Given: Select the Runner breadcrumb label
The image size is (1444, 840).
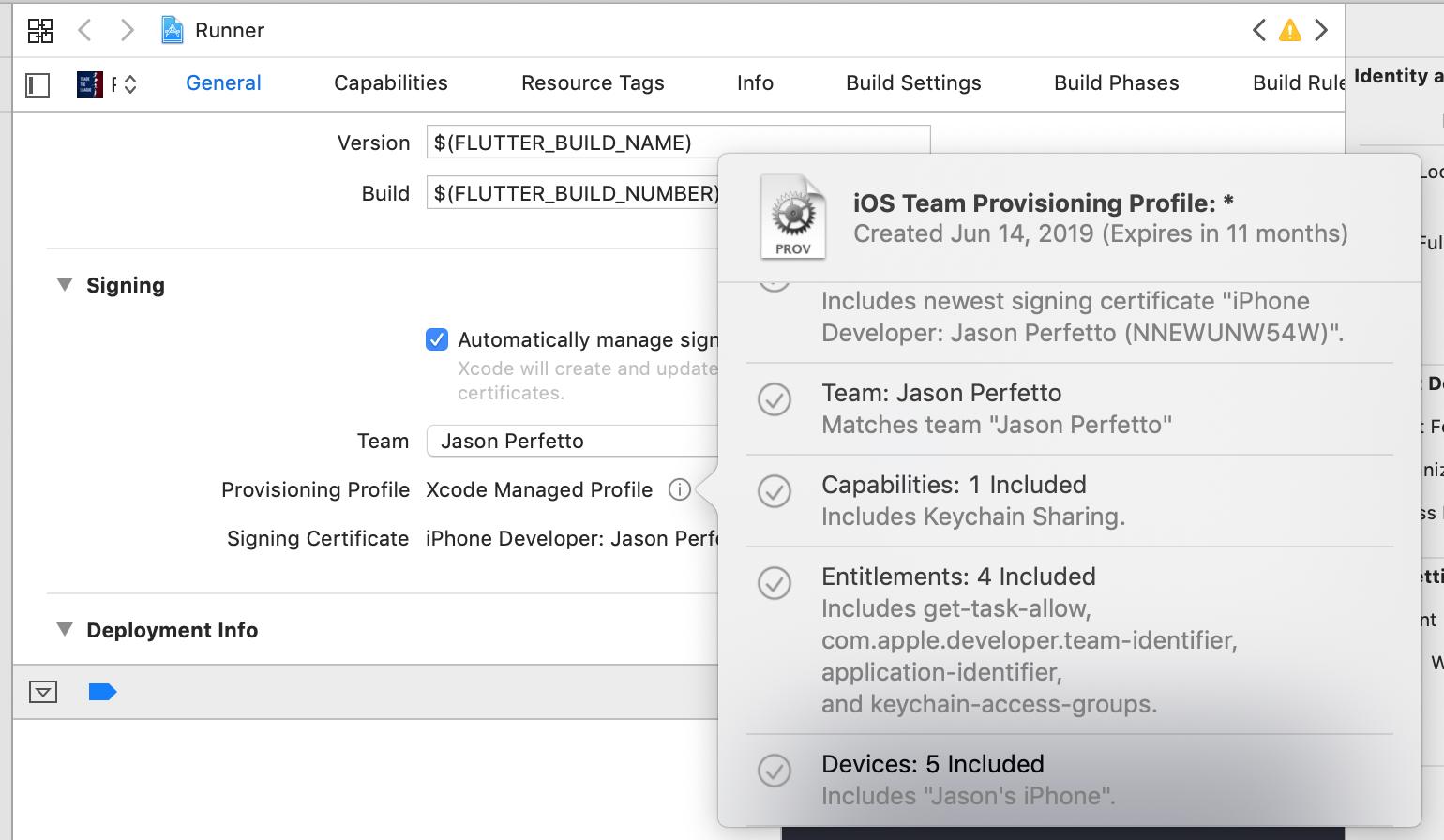Looking at the screenshot, I should pyautogui.click(x=230, y=30).
